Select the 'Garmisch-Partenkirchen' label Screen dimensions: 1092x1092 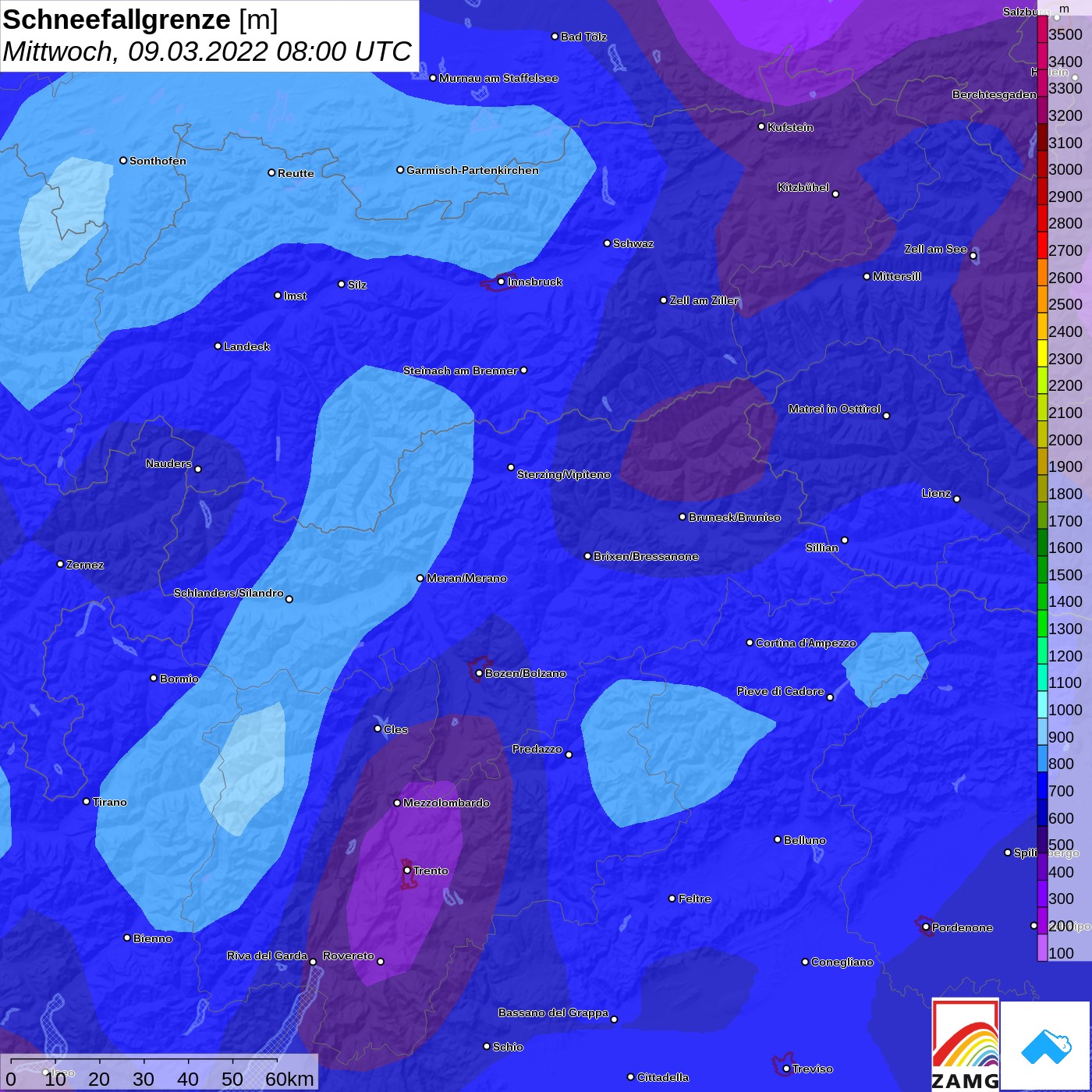473,170
